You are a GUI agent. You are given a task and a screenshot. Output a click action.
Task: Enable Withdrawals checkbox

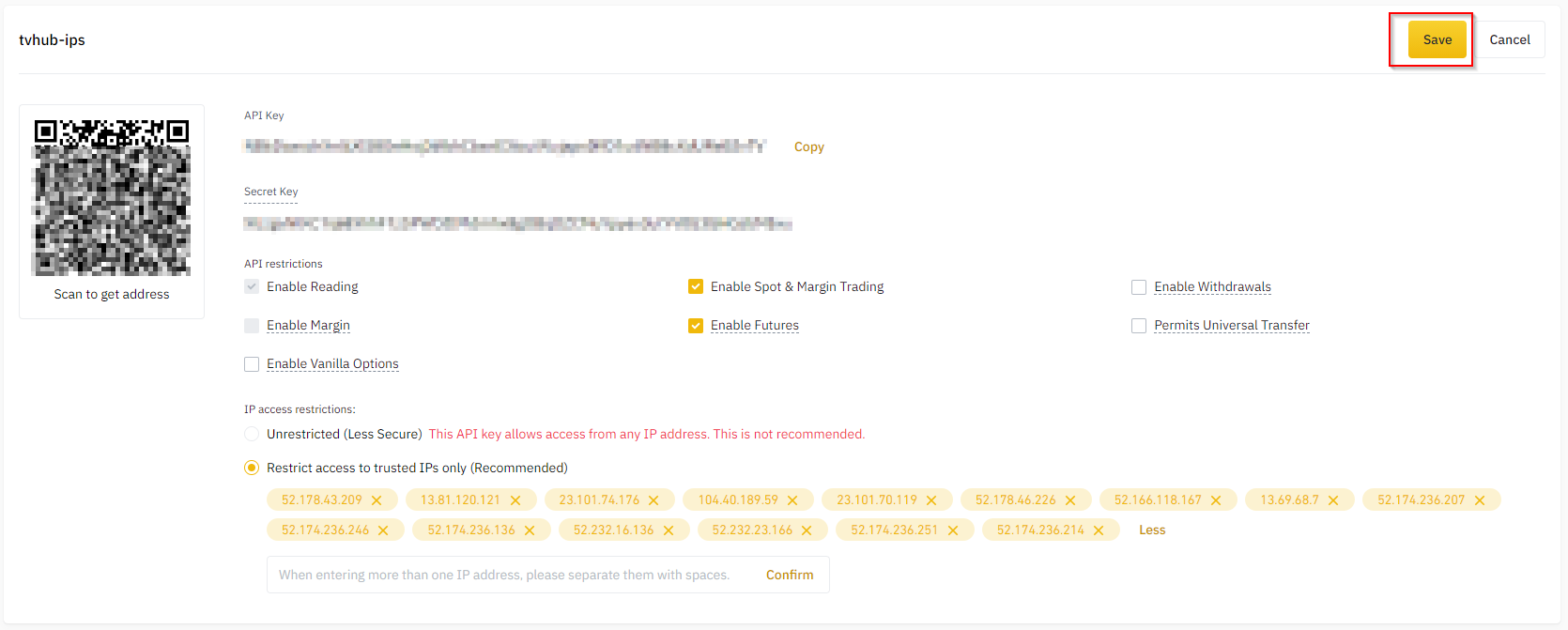click(1139, 287)
